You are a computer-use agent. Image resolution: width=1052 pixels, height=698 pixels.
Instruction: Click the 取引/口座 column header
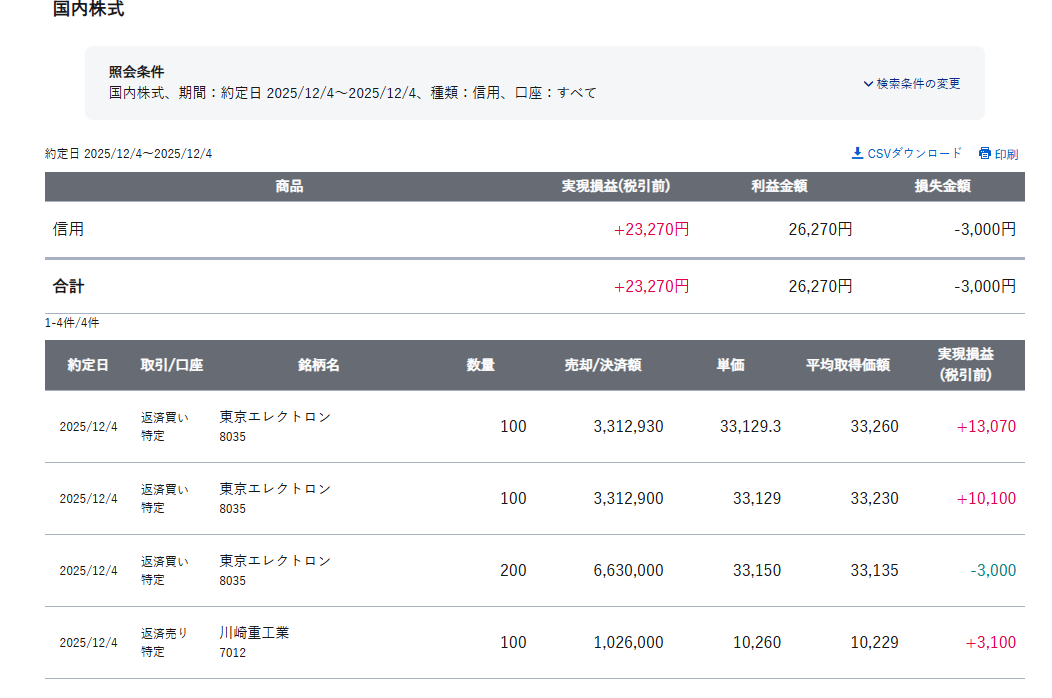click(172, 365)
